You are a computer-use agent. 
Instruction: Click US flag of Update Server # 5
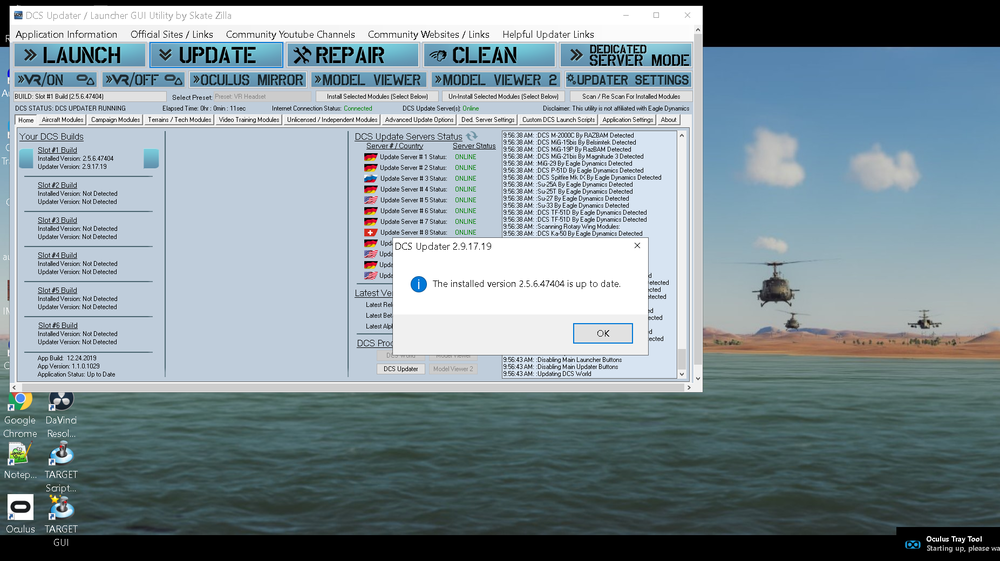click(371, 200)
